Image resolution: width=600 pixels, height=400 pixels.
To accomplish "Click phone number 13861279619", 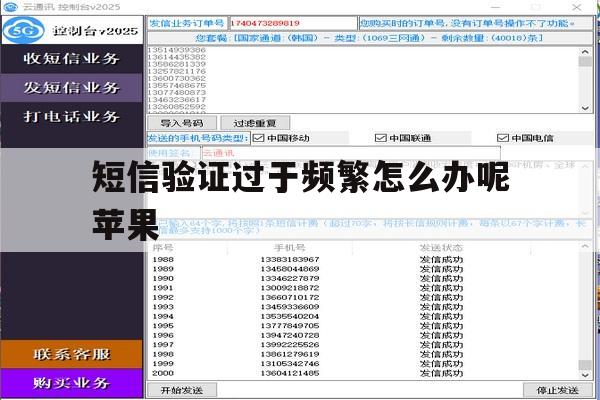I will coord(290,354).
